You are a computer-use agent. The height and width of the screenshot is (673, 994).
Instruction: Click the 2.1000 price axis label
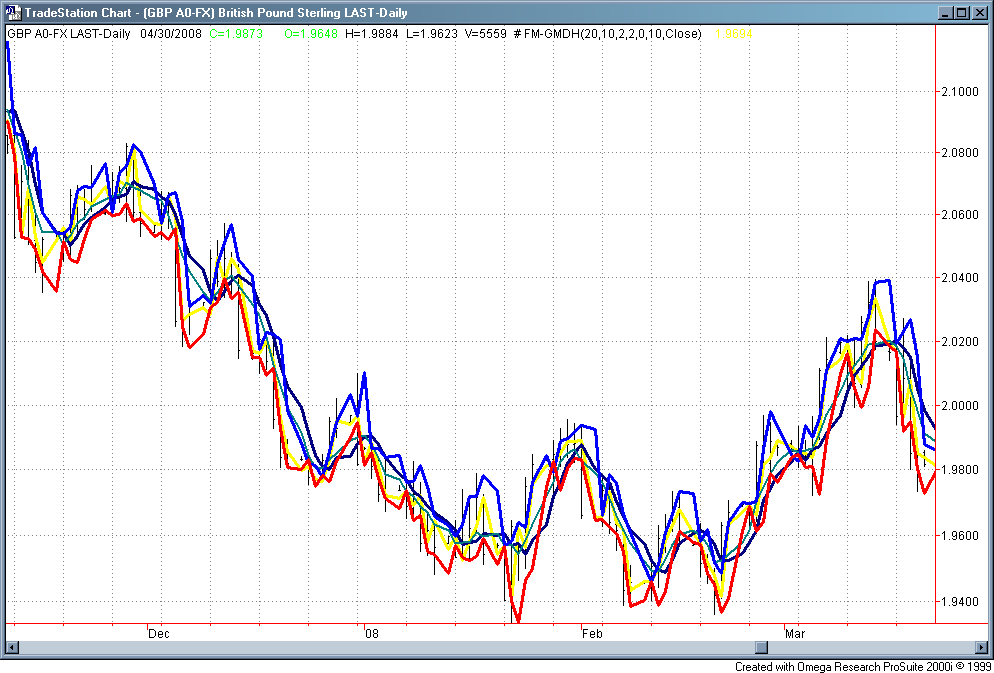[961, 92]
